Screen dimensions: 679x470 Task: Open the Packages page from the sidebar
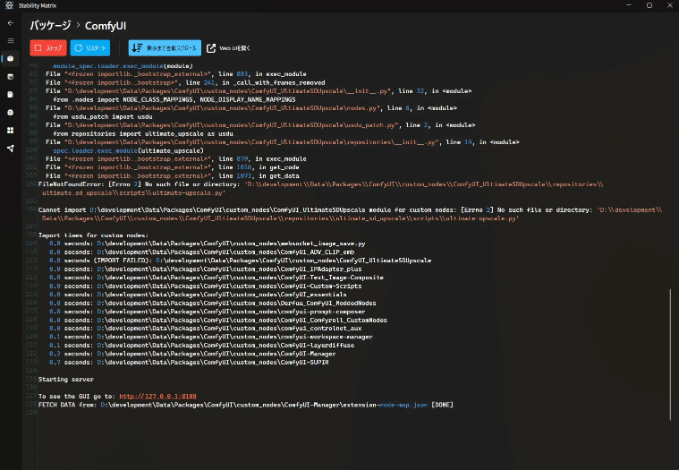(10, 58)
